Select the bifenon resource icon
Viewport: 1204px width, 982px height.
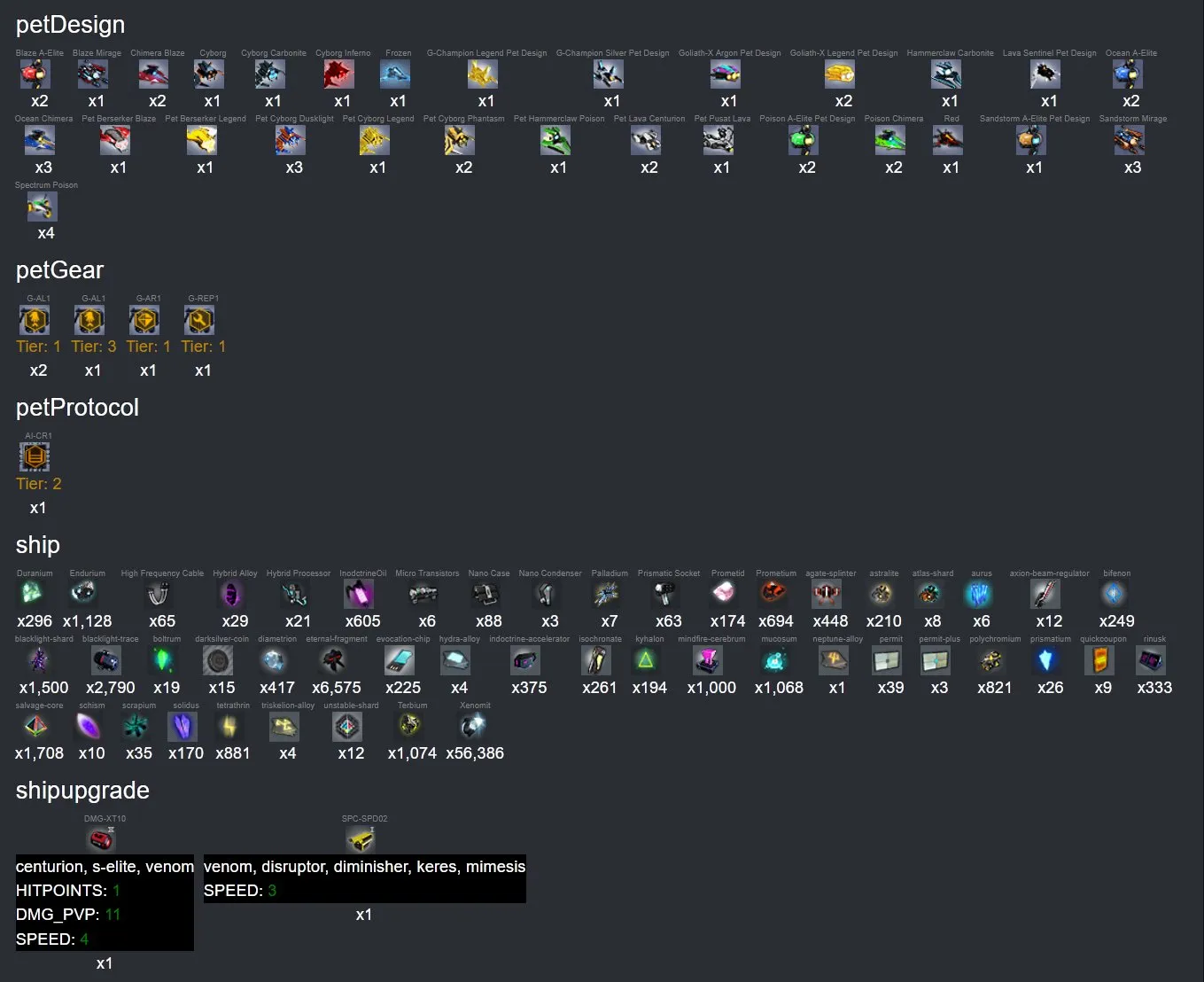coord(1114,594)
